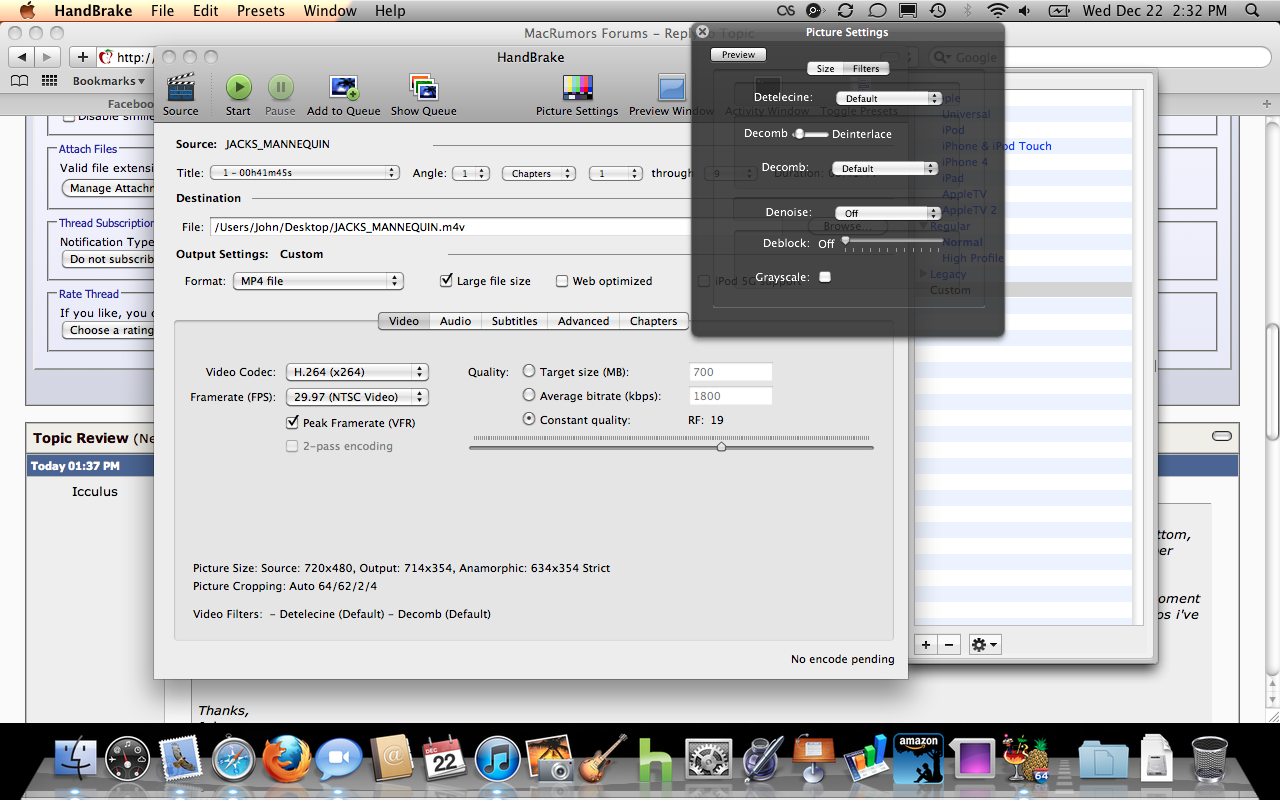This screenshot has width=1280, height=800.
Task: Open Dashboard from the Dock
Action: pos(128,760)
